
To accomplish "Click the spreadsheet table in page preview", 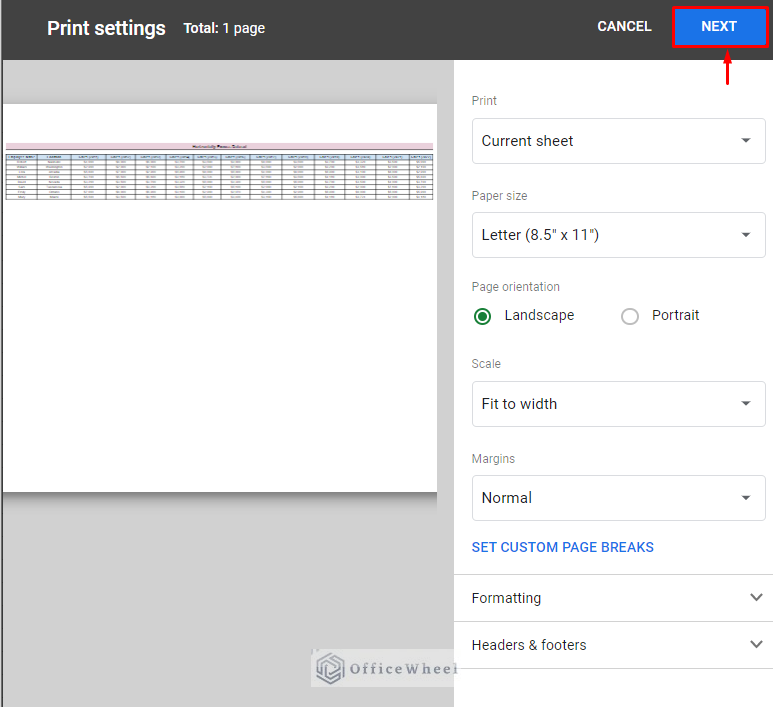I will [219, 172].
